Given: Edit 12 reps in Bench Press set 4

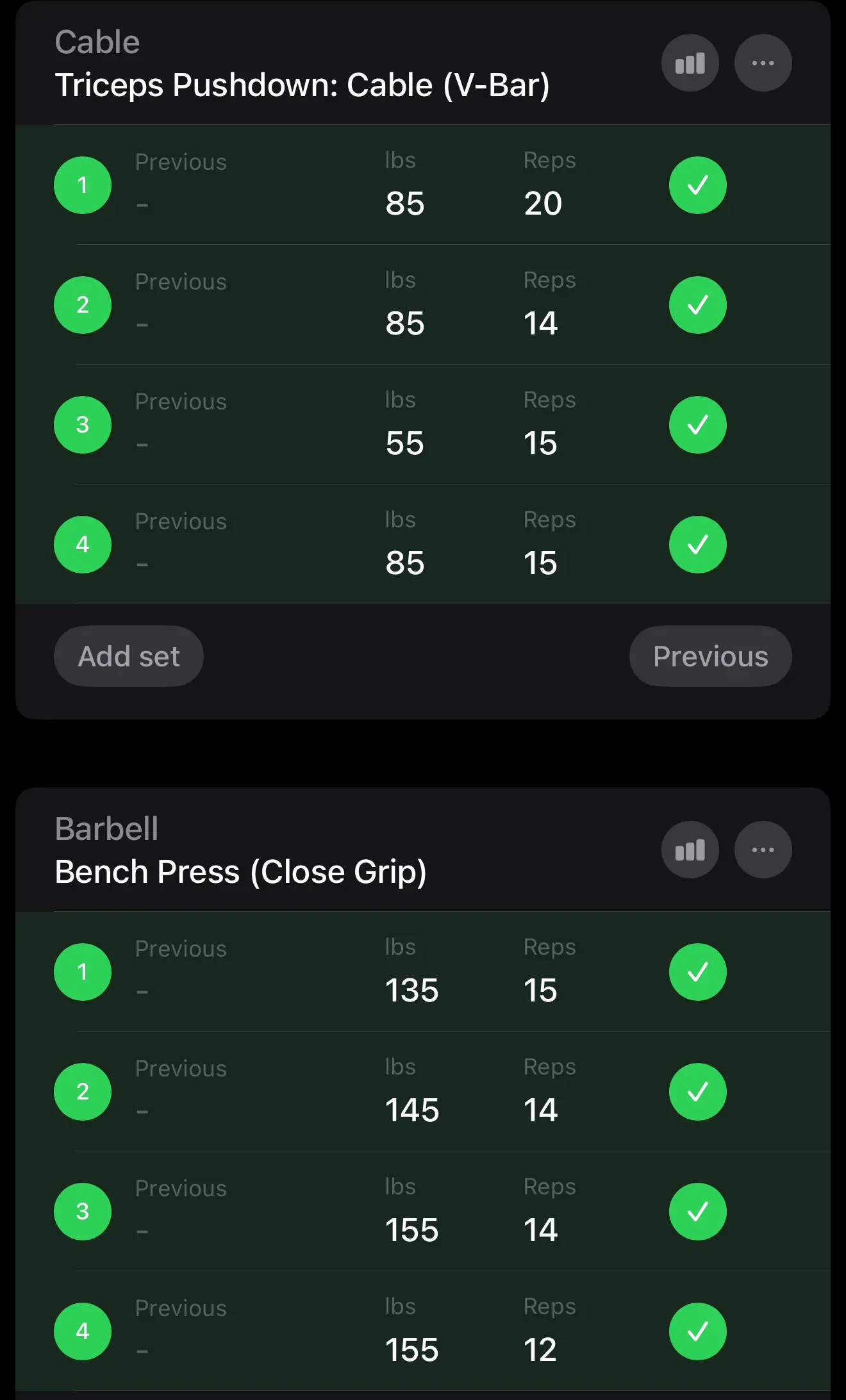Looking at the screenshot, I should click(x=540, y=1350).
